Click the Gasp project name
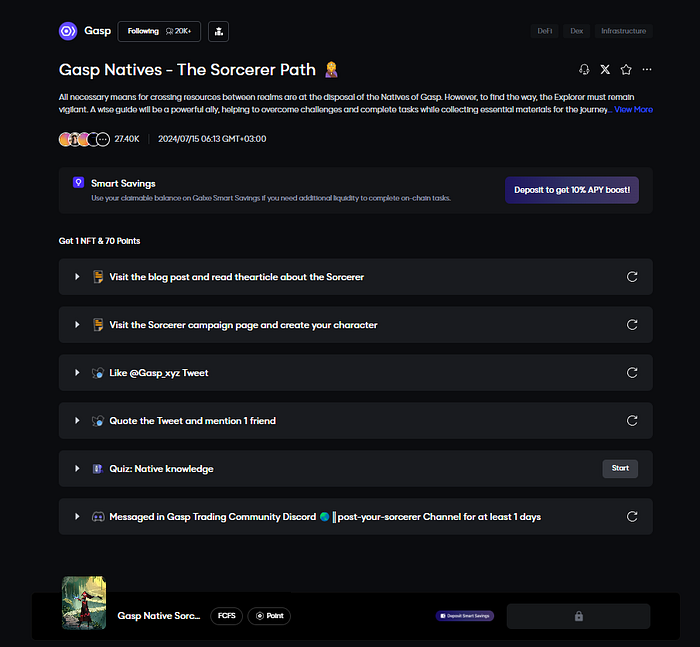 click(x=97, y=31)
